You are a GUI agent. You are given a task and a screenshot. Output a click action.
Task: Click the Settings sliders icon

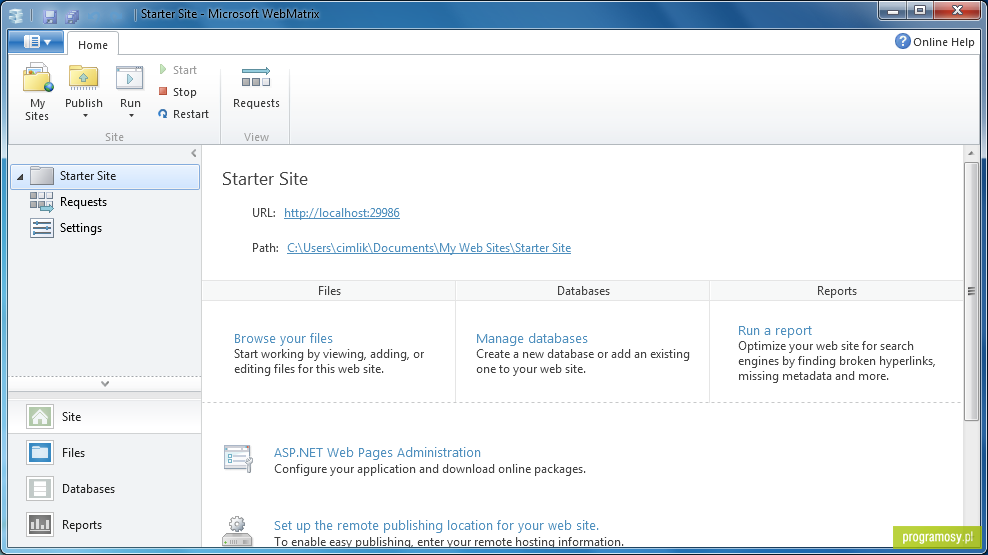click(x=42, y=228)
